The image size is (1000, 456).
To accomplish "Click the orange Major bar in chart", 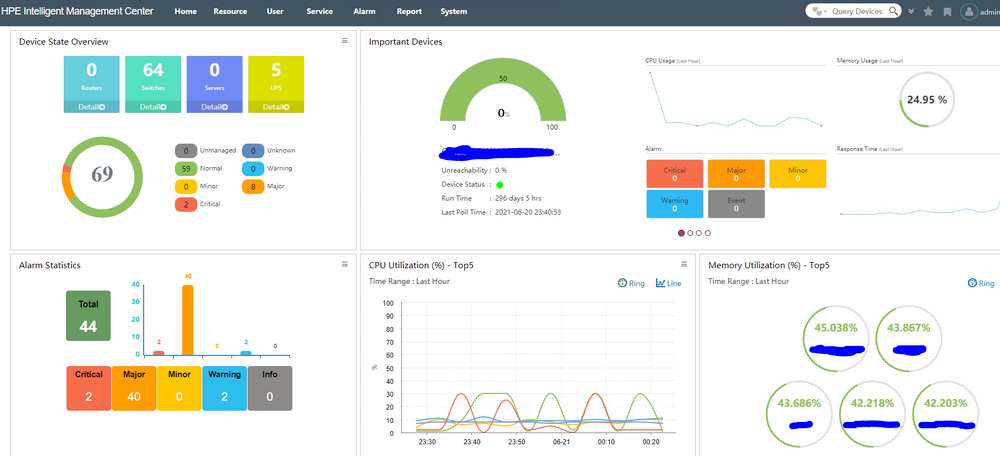I will (x=188, y=320).
